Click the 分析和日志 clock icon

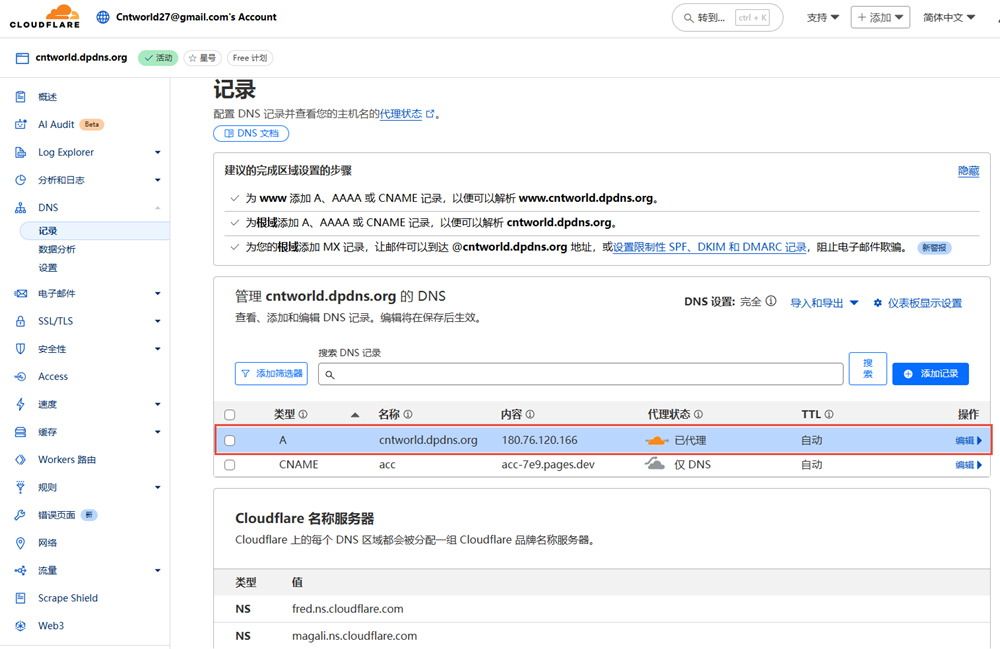pyautogui.click(x=20, y=180)
